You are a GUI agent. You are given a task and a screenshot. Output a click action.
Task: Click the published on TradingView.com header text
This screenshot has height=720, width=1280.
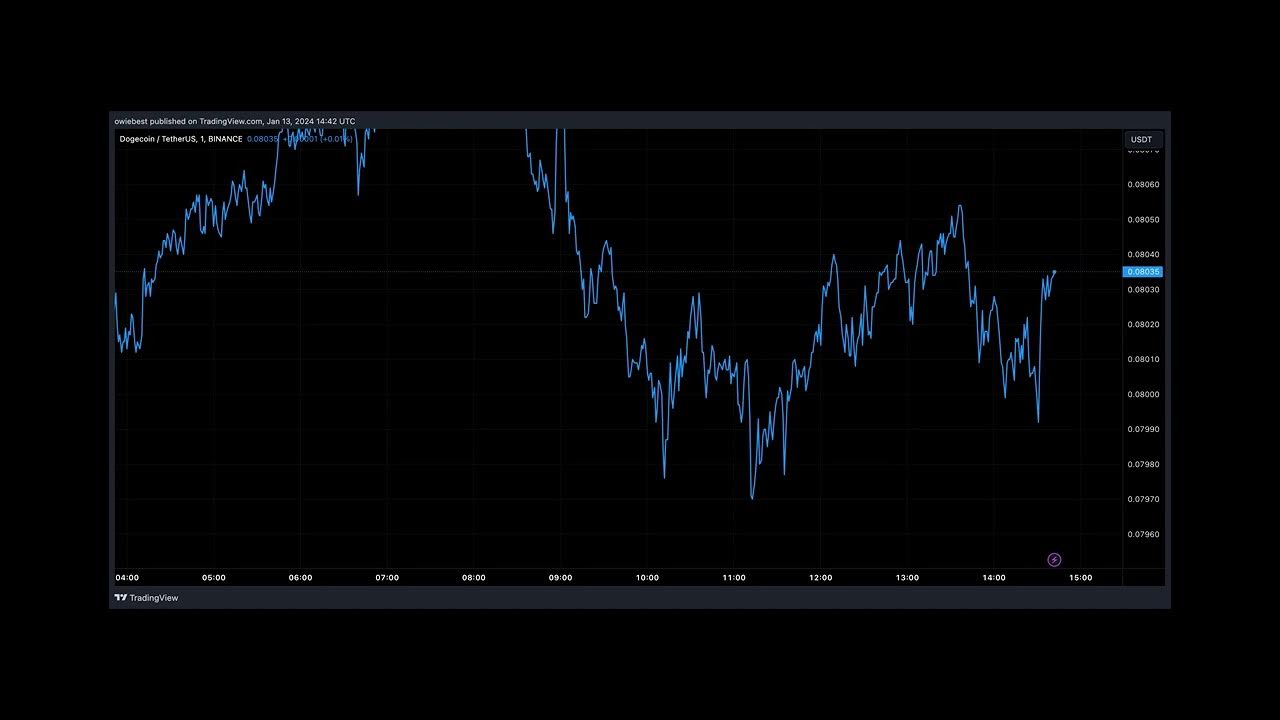click(234, 121)
